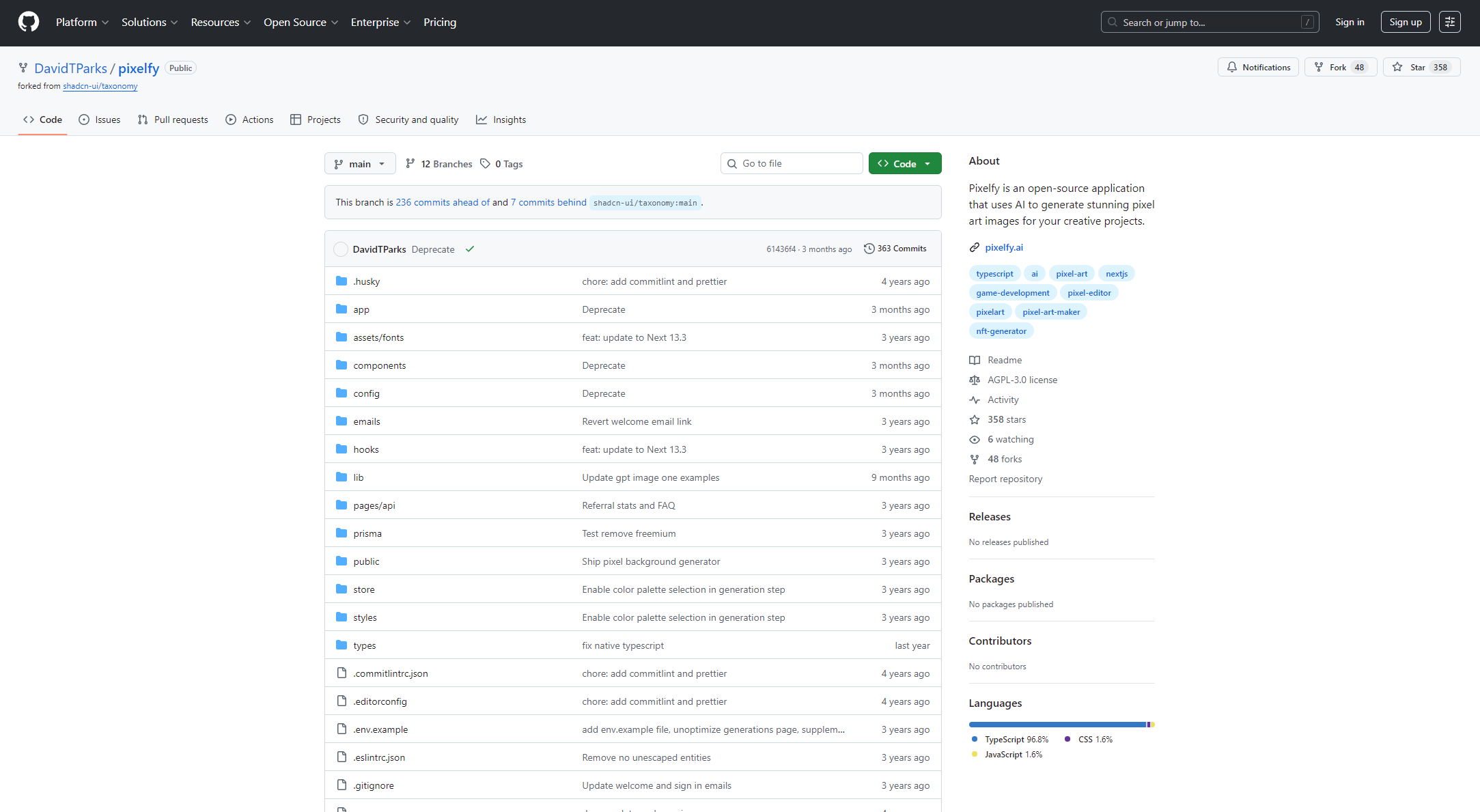Click the search magnifier icon in header

click(x=1113, y=23)
